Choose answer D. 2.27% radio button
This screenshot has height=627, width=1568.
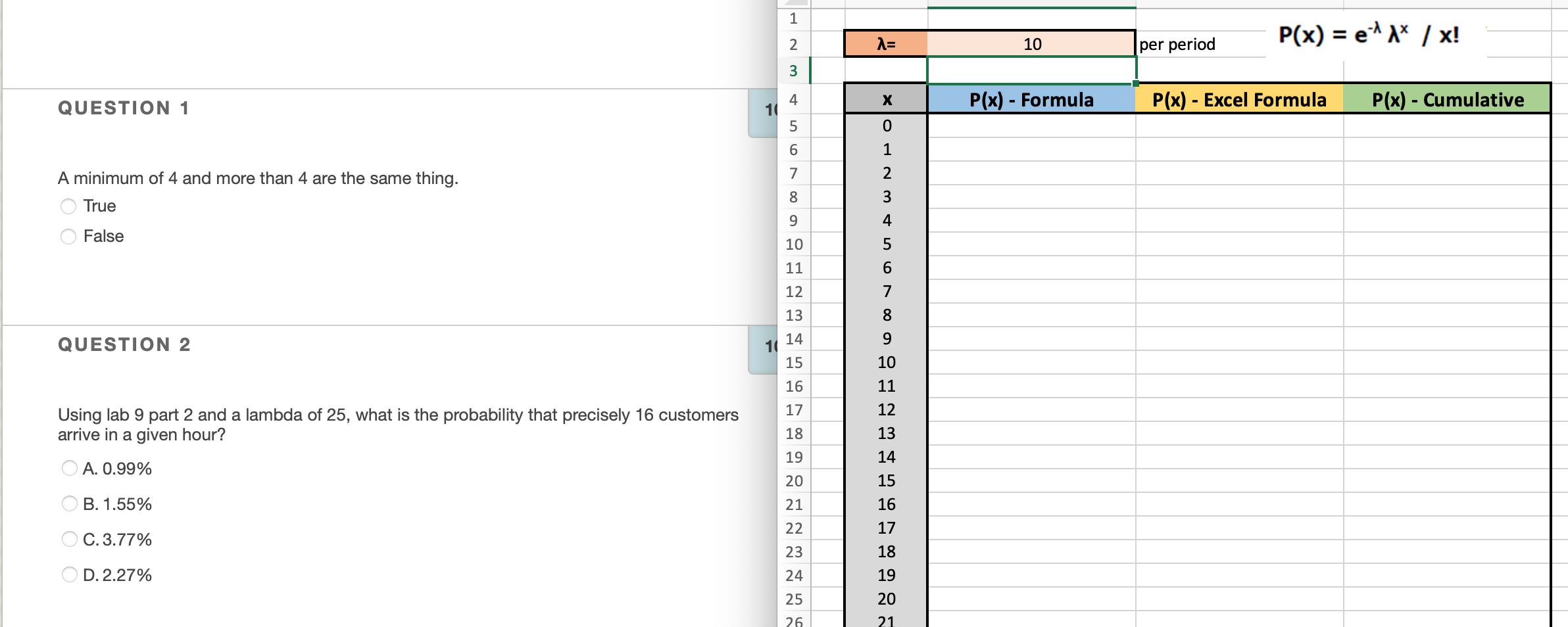pos(69,574)
